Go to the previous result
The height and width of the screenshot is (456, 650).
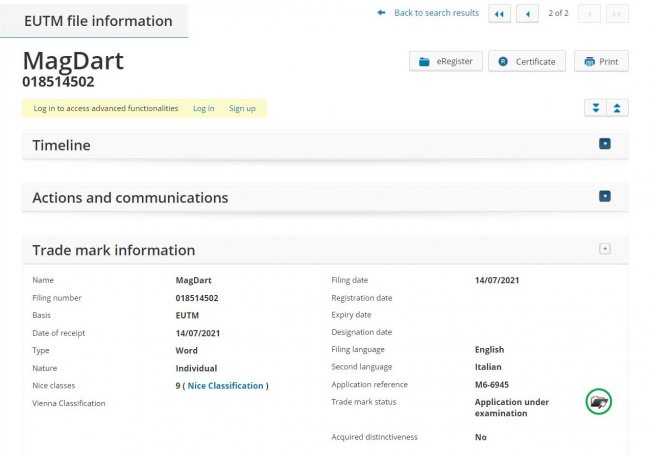coord(526,13)
